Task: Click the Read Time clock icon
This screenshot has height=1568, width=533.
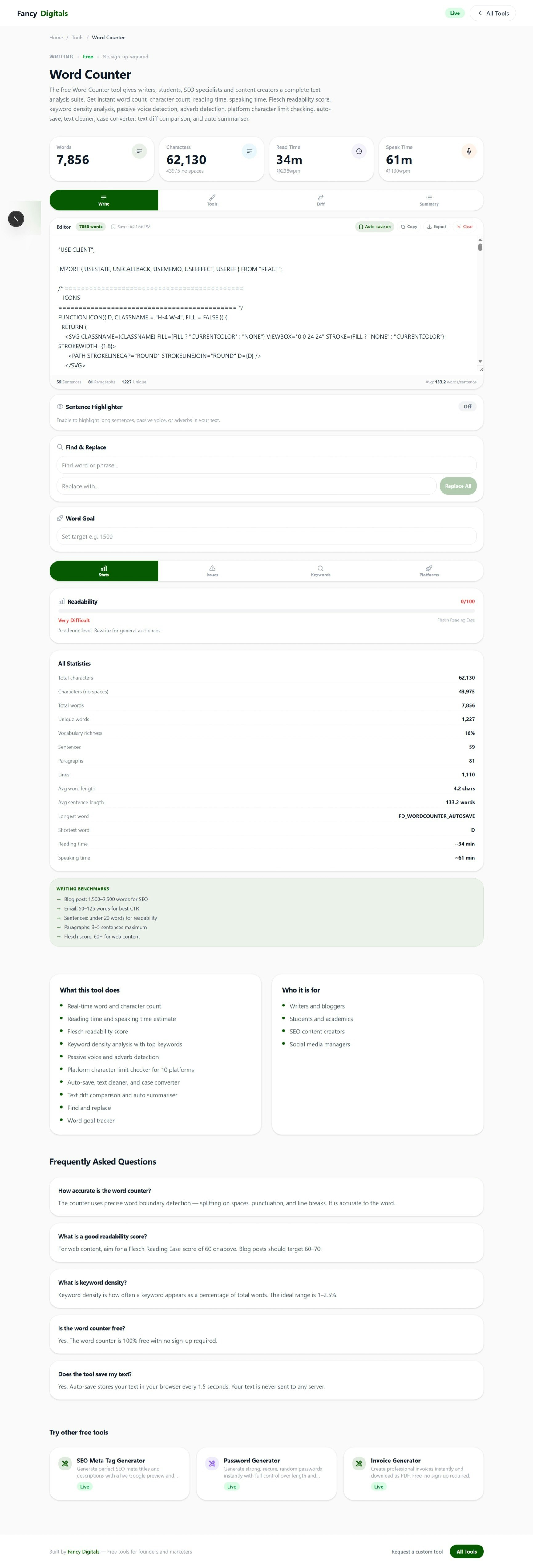Action: [359, 151]
